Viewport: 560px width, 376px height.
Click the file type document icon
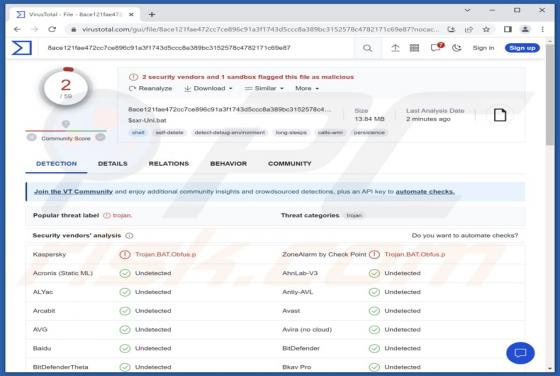point(500,115)
